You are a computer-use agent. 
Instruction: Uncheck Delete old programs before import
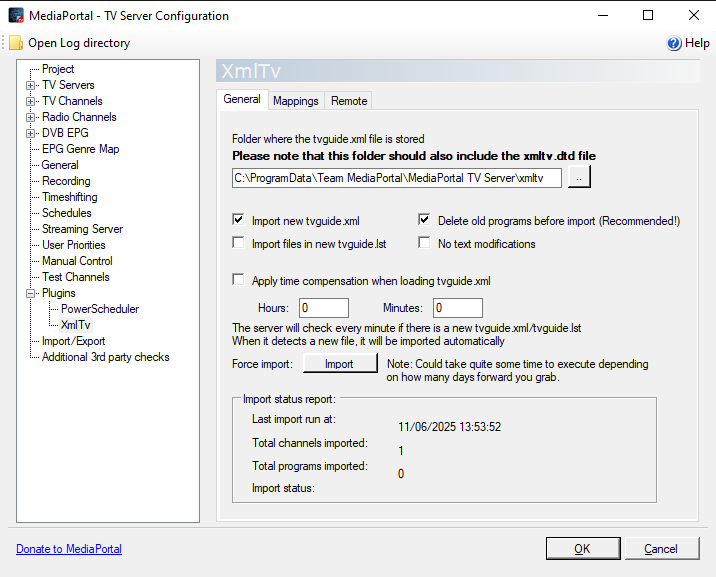point(424,220)
